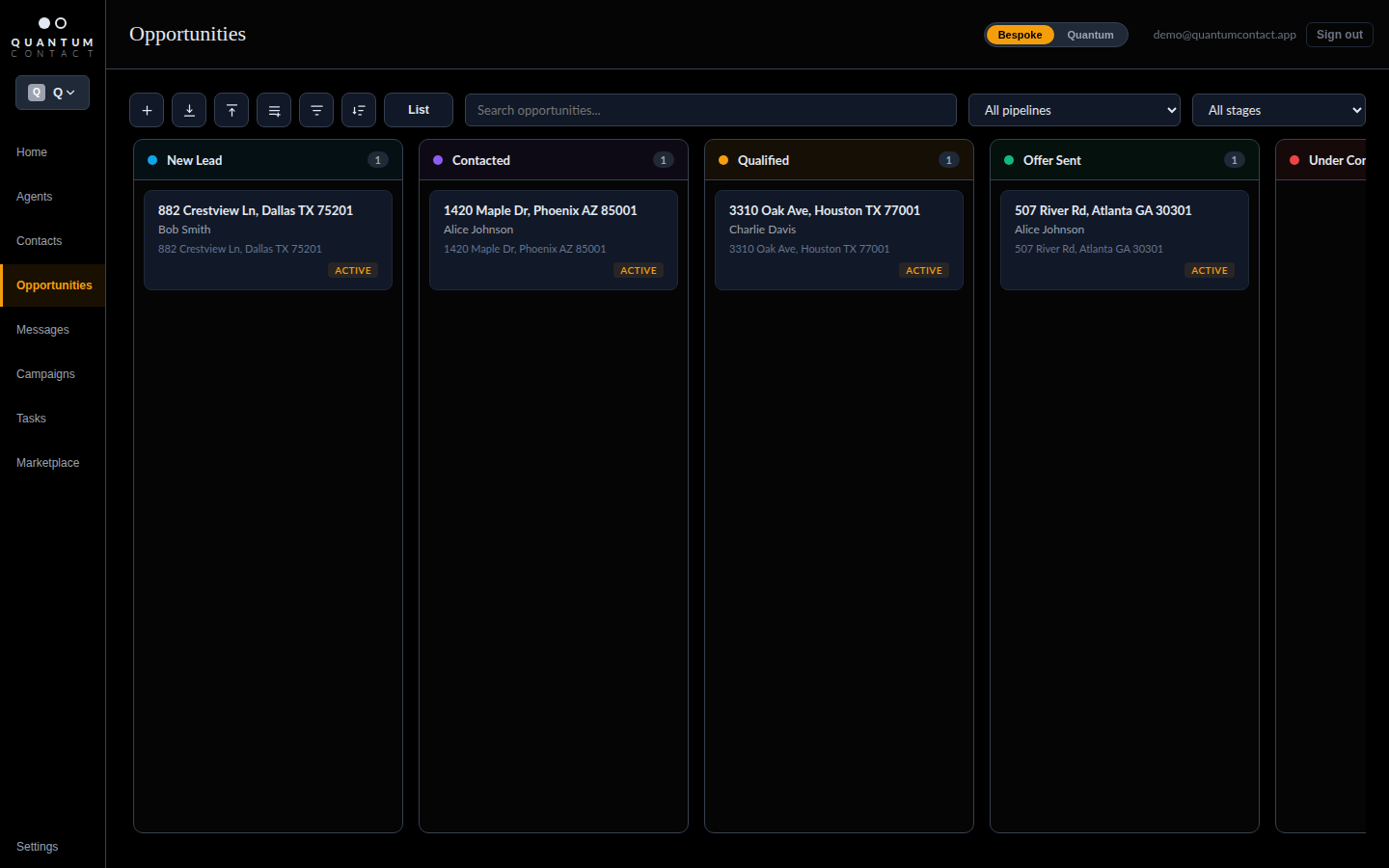Image resolution: width=1389 pixels, height=868 pixels.
Task: Open the filter funnel icon
Action: tap(316, 110)
